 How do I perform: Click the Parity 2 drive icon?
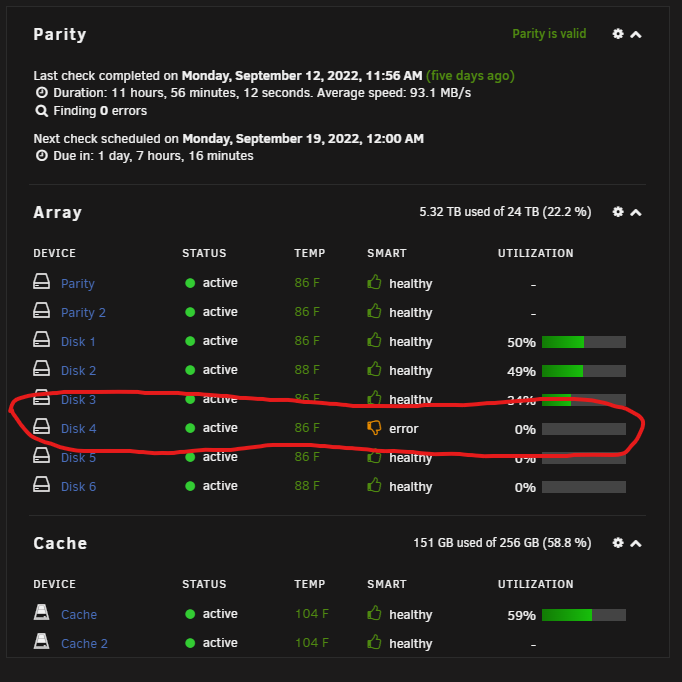point(41,311)
